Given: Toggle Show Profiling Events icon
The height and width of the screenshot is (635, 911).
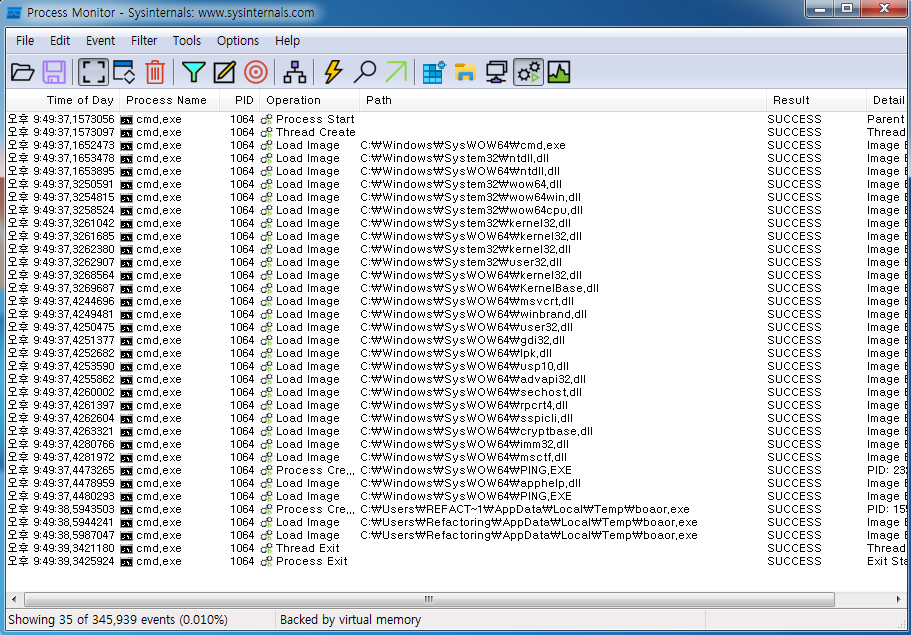Looking at the screenshot, I should [559, 72].
